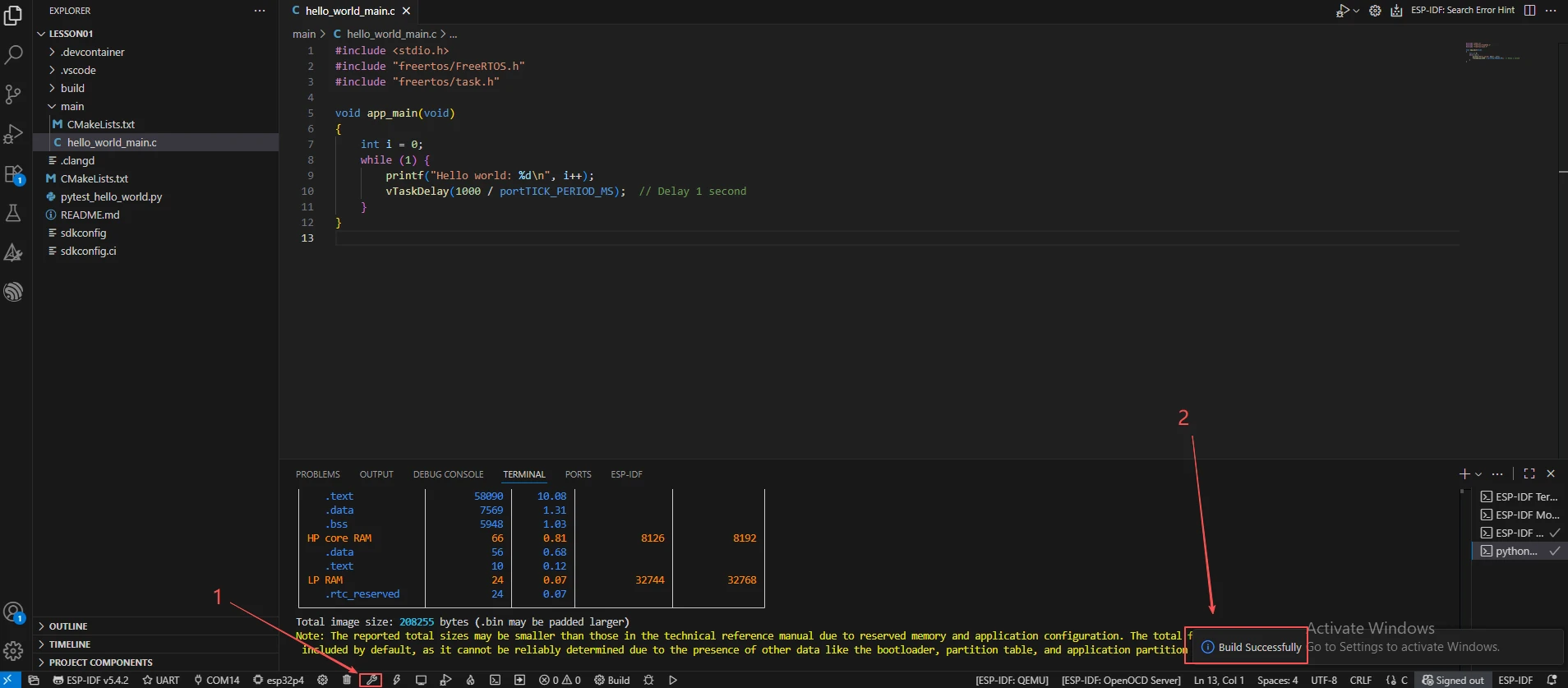Screen dimensions: 1568x688
Task: Click the remote window indicator in status bar
Action: click(x=11, y=680)
